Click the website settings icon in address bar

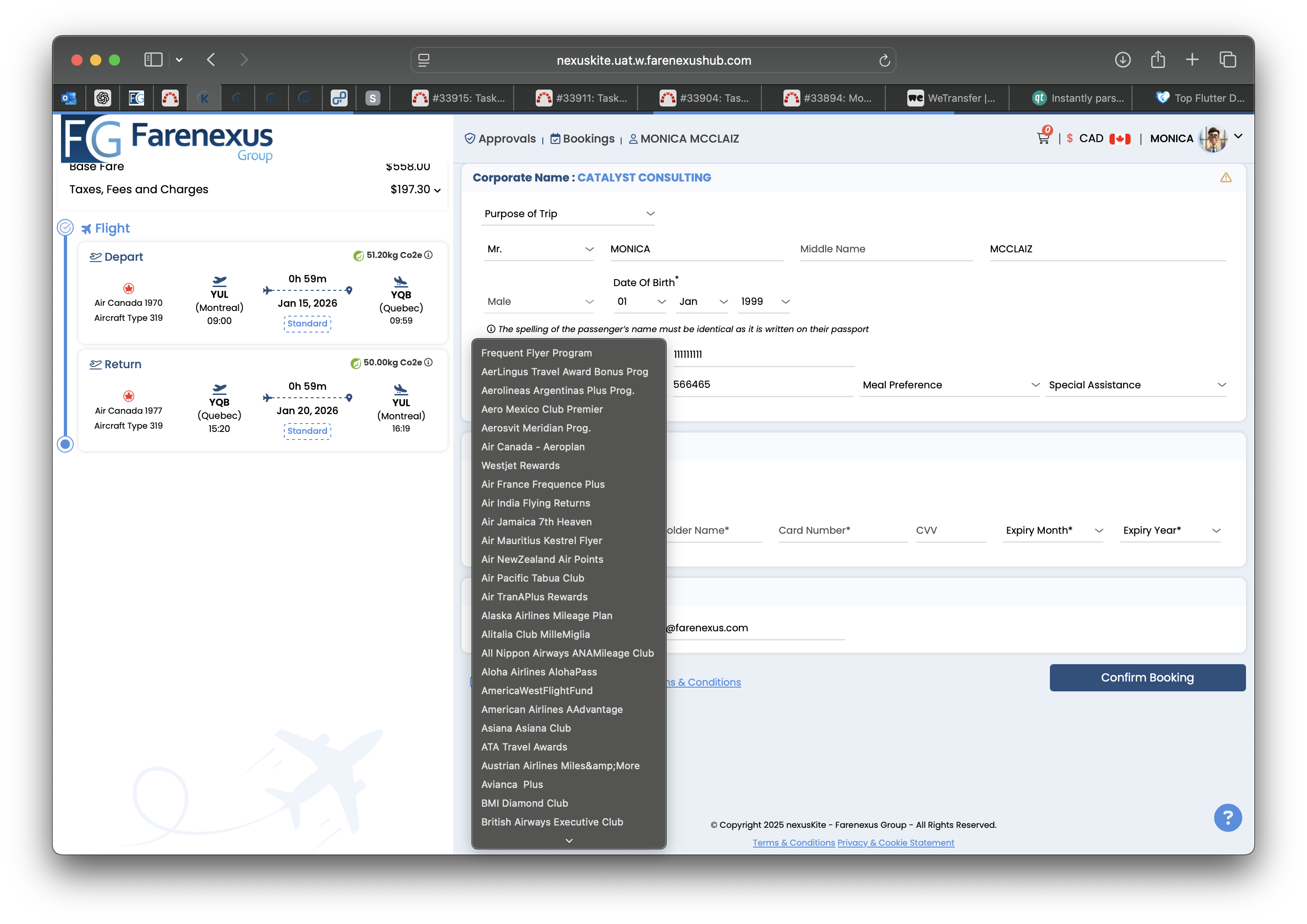pyautogui.click(x=424, y=61)
